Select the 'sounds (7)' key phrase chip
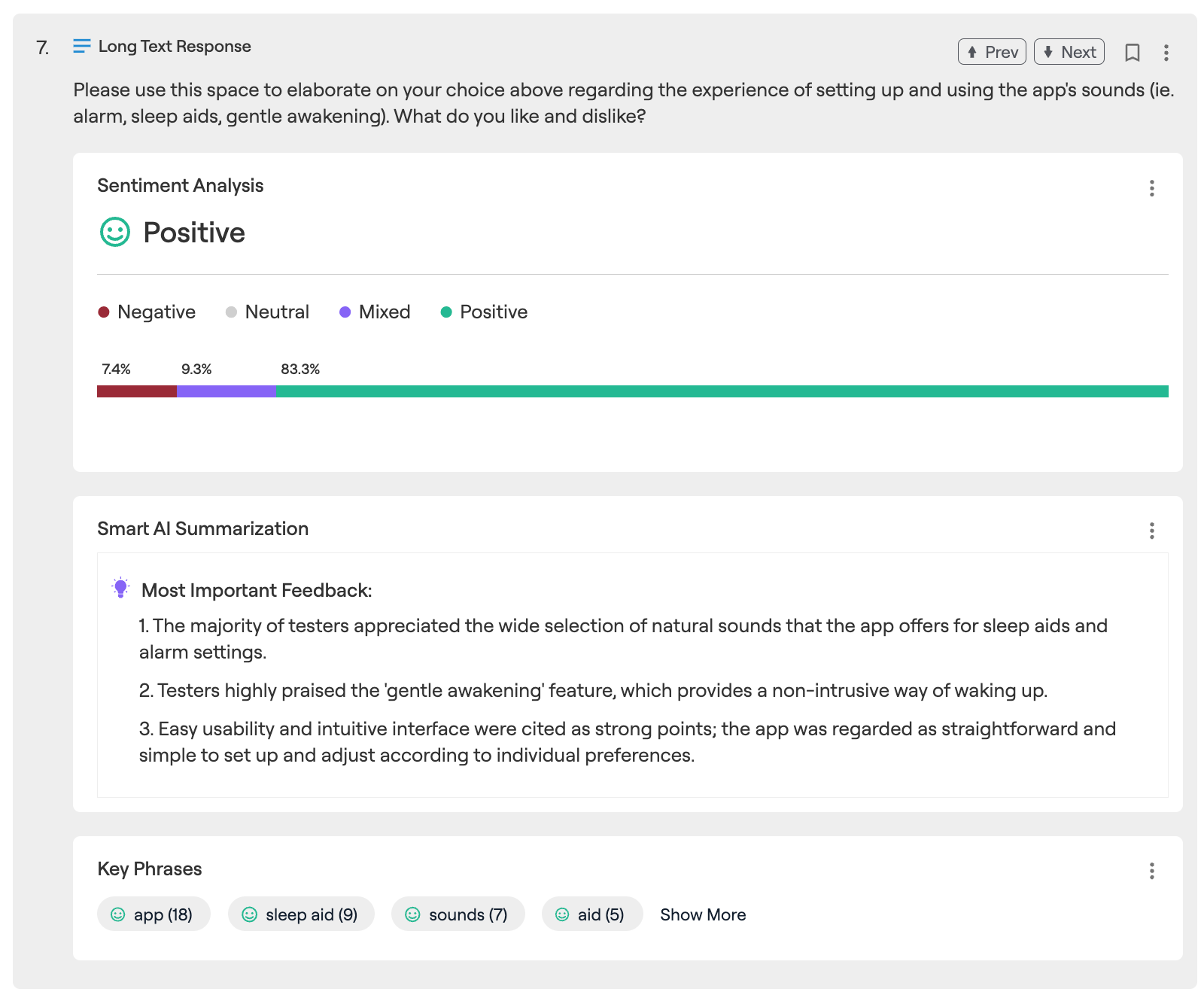The image size is (1204, 1001). coord(457,914)
